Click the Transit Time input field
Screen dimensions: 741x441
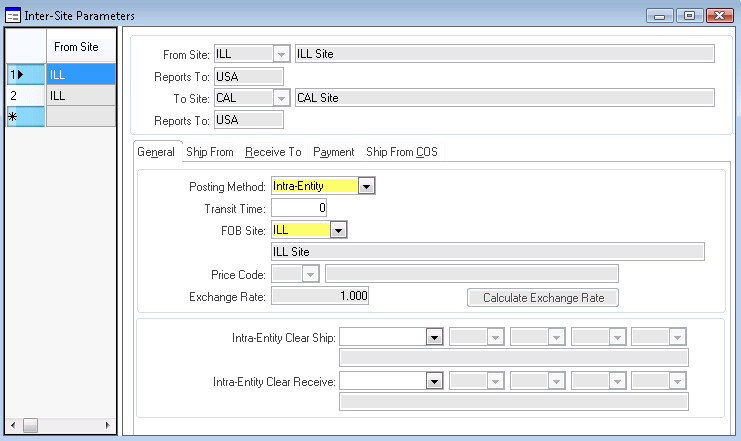pos(299,208)
